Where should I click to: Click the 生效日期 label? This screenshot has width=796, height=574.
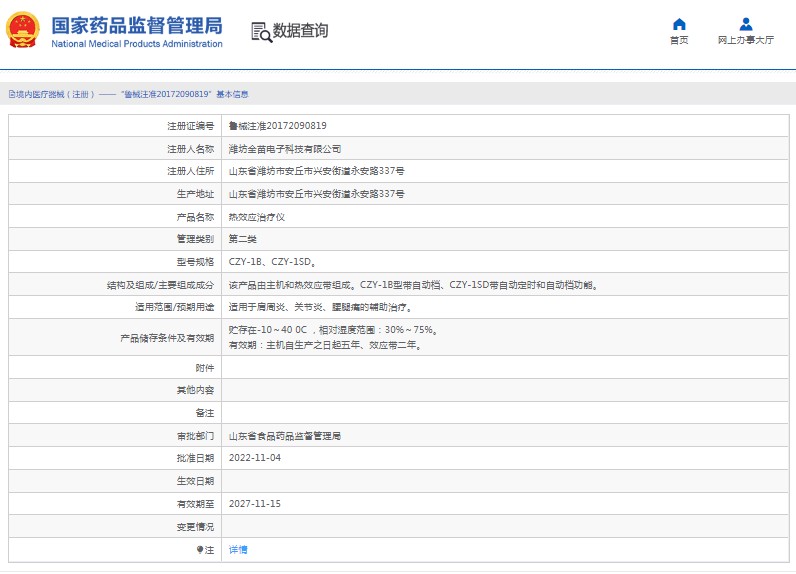pyautogui.click(x=195, y=481)
